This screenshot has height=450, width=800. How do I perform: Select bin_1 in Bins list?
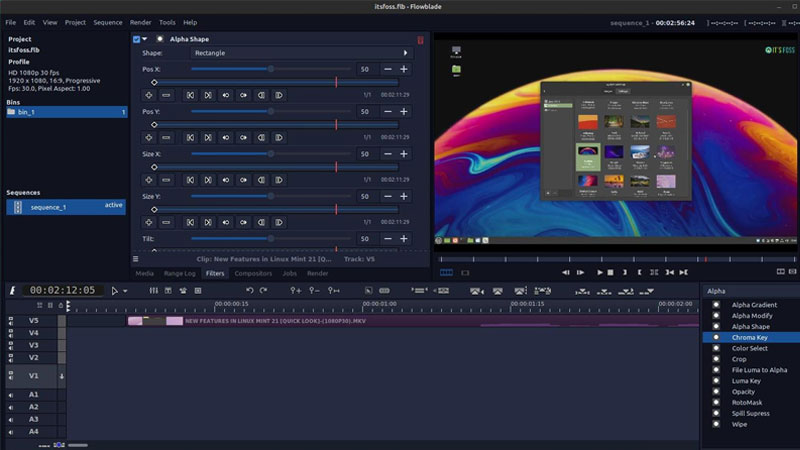click(x=67, y=112)
